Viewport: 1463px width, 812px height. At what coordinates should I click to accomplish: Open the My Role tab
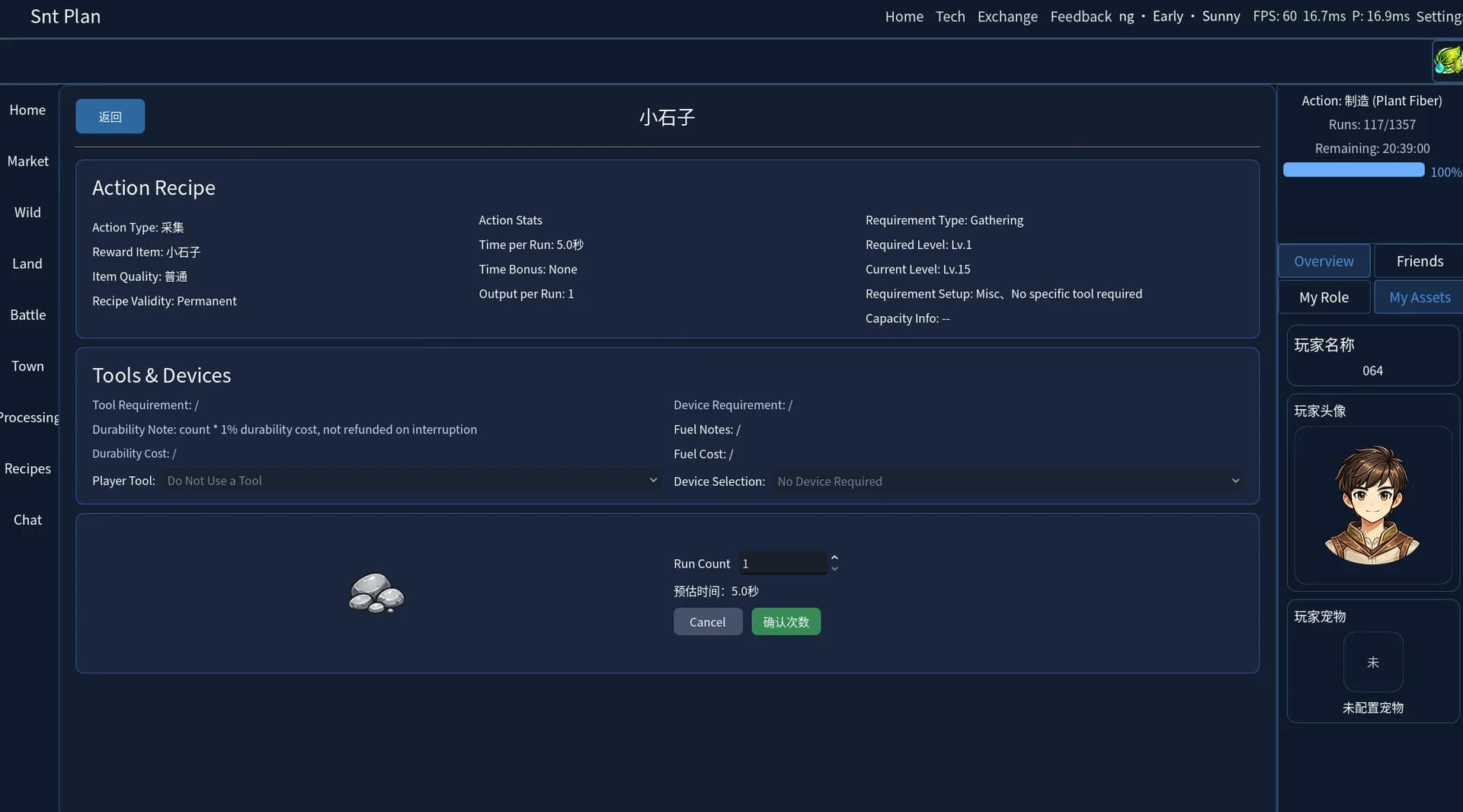[x=1324, y=297]
